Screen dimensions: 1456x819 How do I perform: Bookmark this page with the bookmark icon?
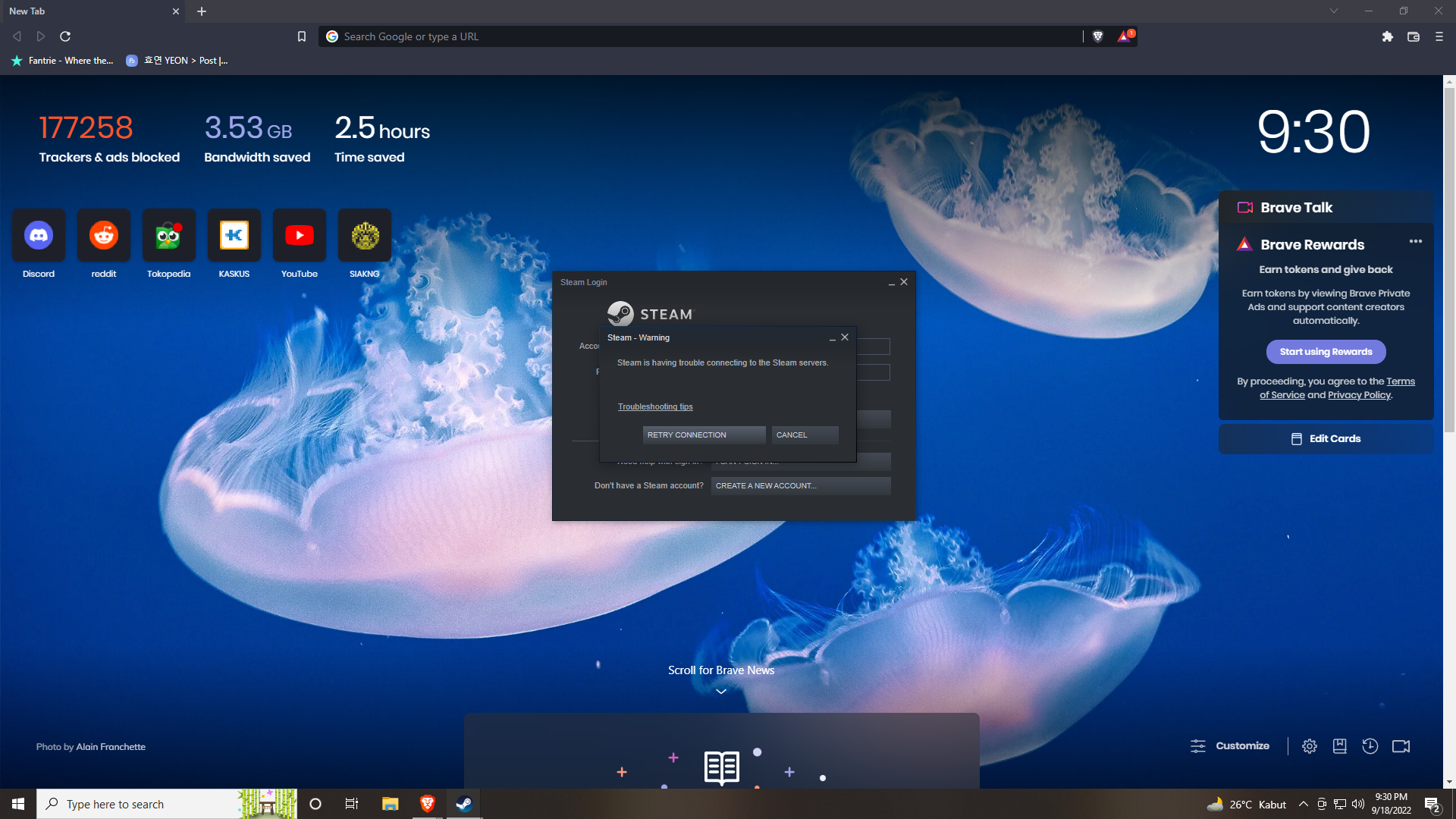(302, 36)
